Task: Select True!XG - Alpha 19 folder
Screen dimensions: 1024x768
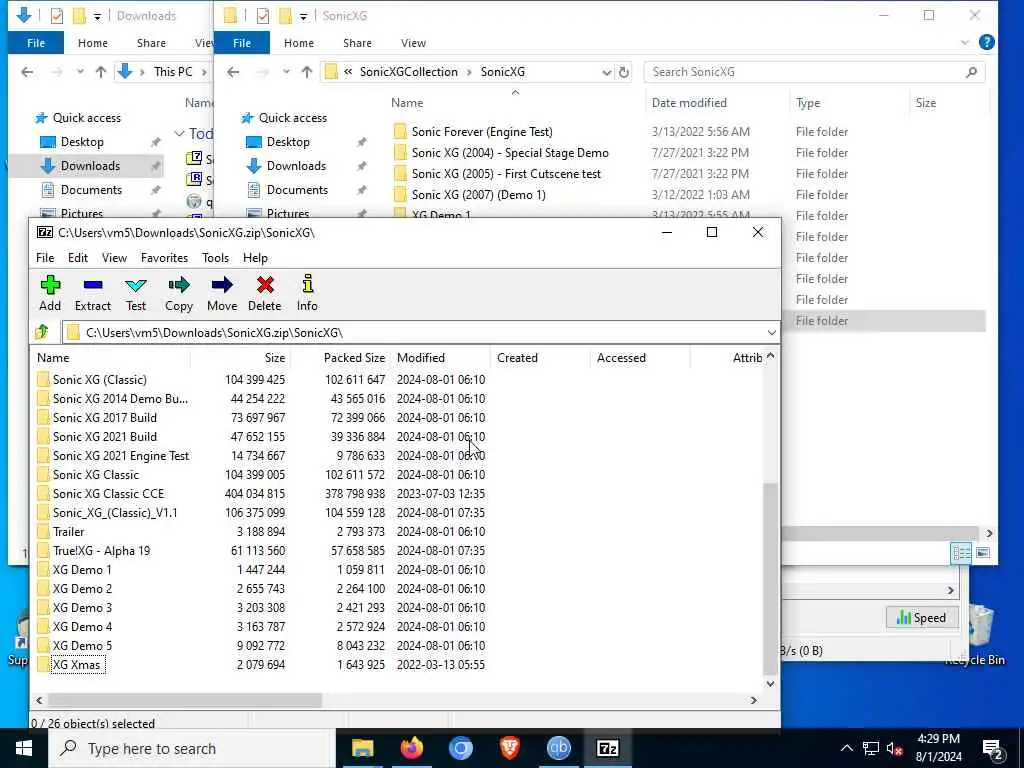Action: pos(101,551)
